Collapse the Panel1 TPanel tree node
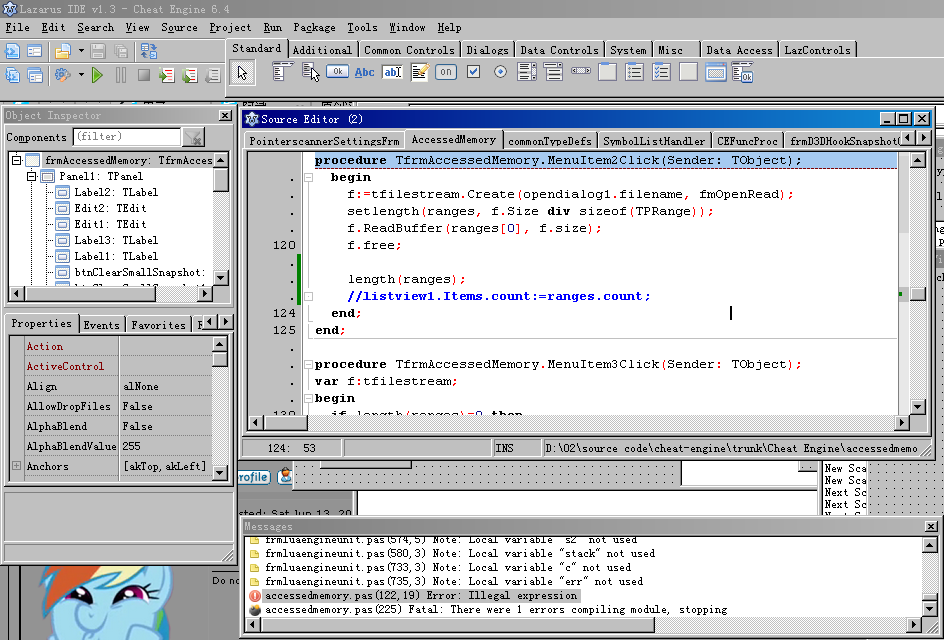Viewport: 944px width, 640px height. 32,176
